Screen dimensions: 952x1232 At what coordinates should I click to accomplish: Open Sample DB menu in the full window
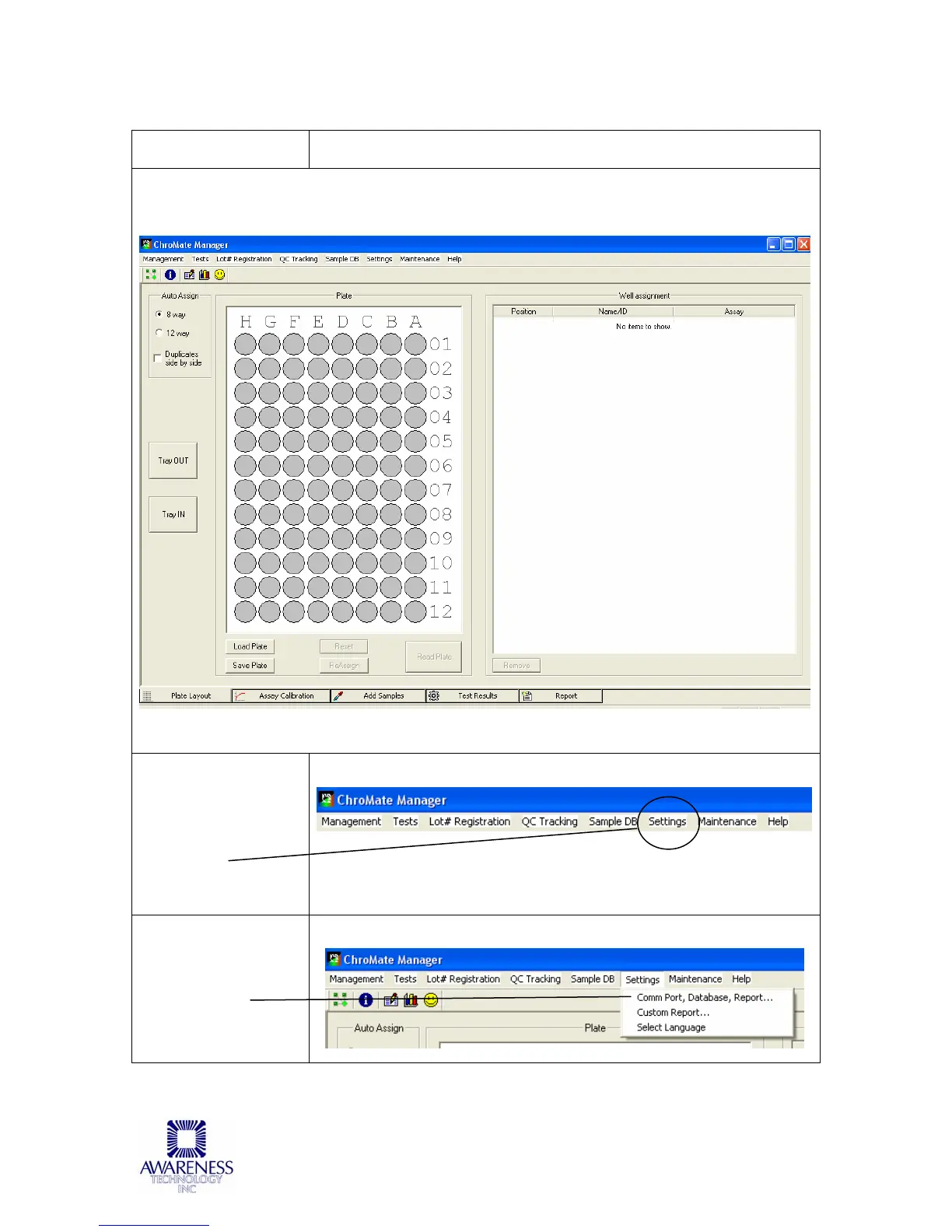[342, 259]
